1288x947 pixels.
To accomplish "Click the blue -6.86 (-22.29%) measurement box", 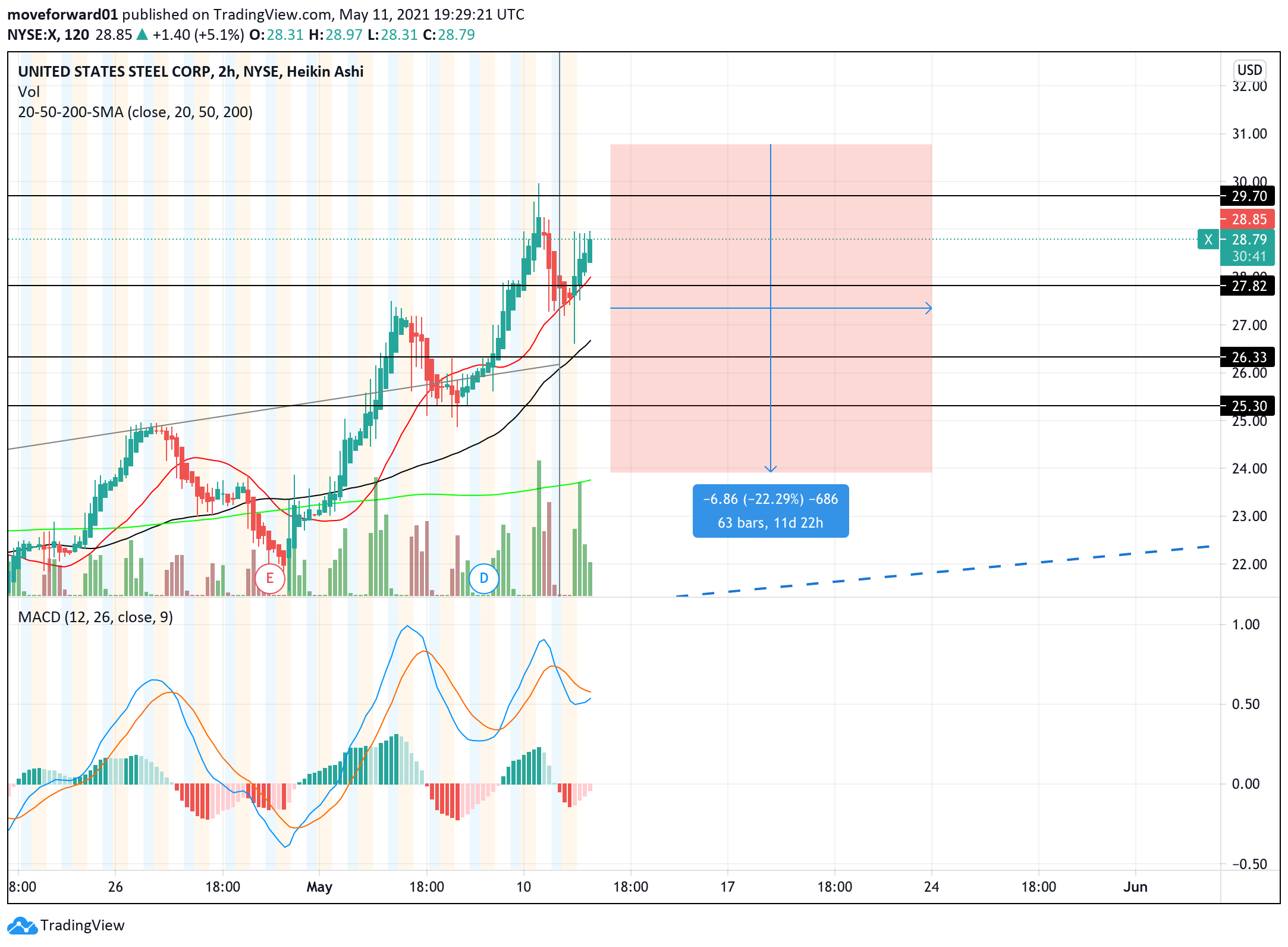I will pyautogui.click(x=771, y=511).
